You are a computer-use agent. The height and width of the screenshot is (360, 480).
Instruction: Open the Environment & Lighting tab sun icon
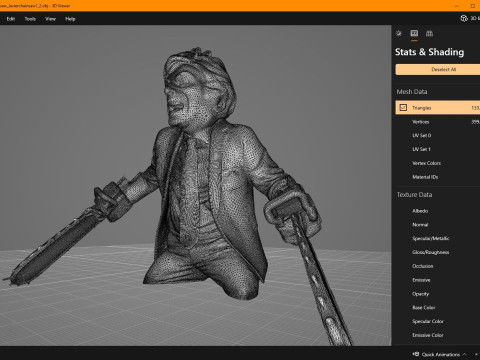(399, 33)
